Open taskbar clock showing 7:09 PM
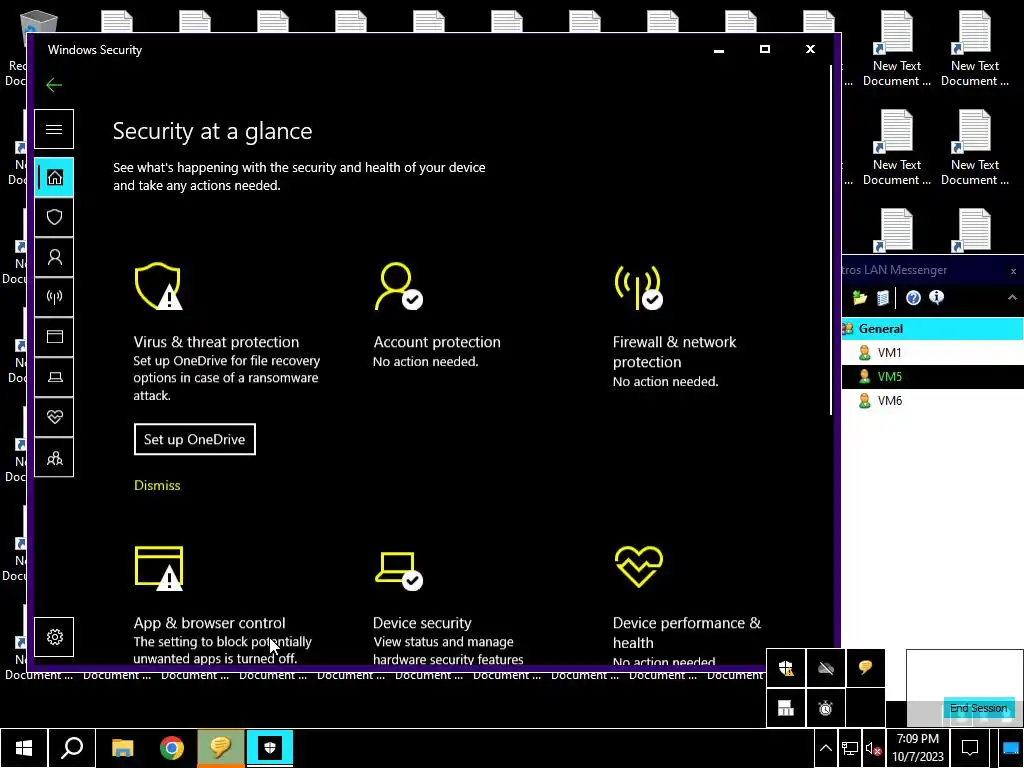1024x768 pixels. tap(918, 748)
